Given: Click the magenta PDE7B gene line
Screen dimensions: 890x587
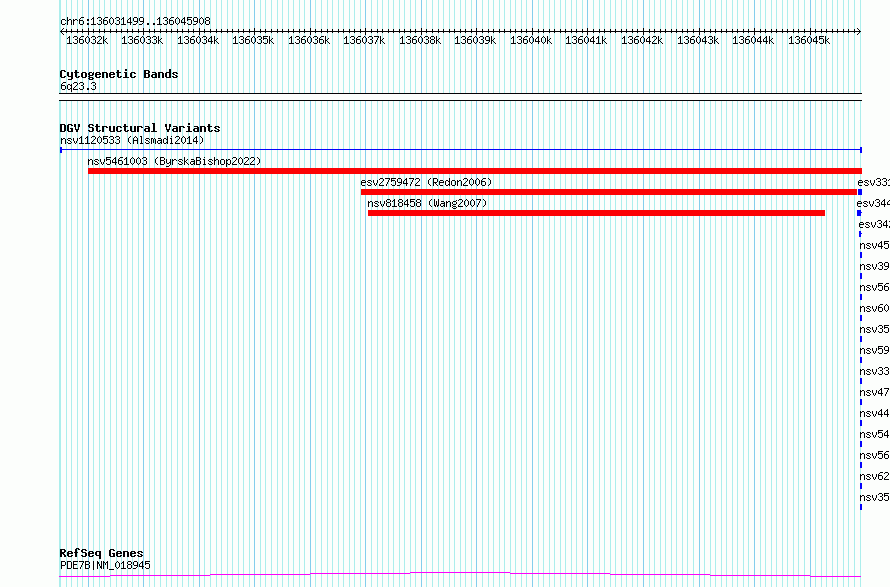Looking at the screenshot, I should [460, 575].
